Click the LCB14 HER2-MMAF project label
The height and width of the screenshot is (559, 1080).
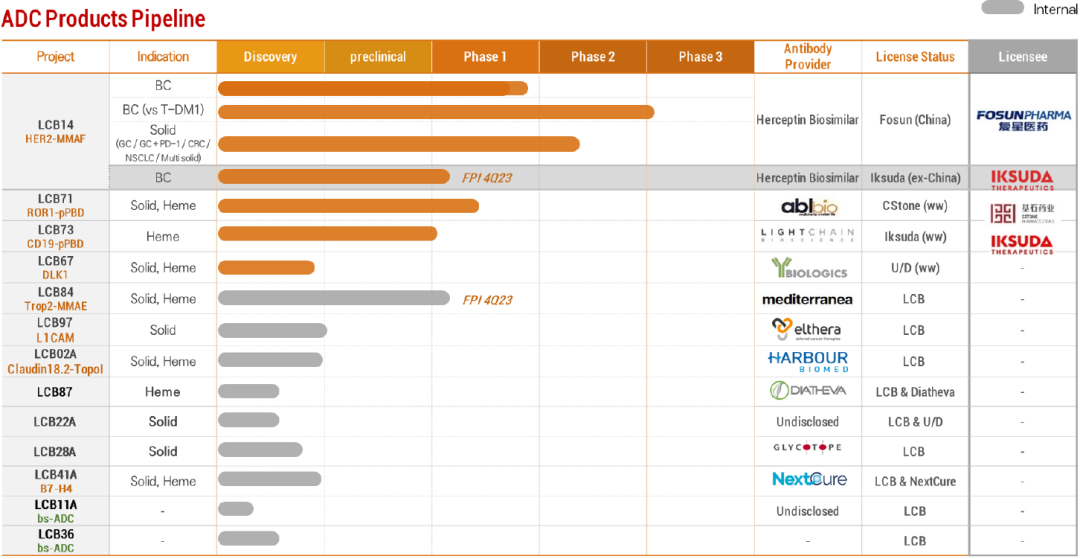[x=55, y=132]
